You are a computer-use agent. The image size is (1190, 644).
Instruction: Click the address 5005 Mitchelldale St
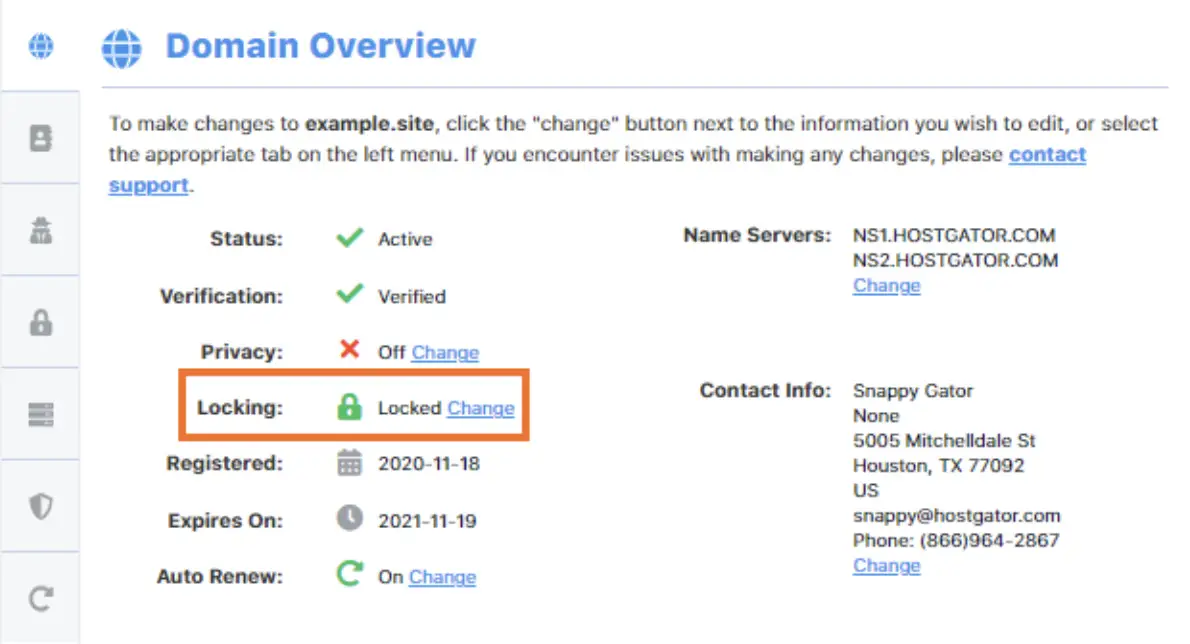[x=944, y=441]
